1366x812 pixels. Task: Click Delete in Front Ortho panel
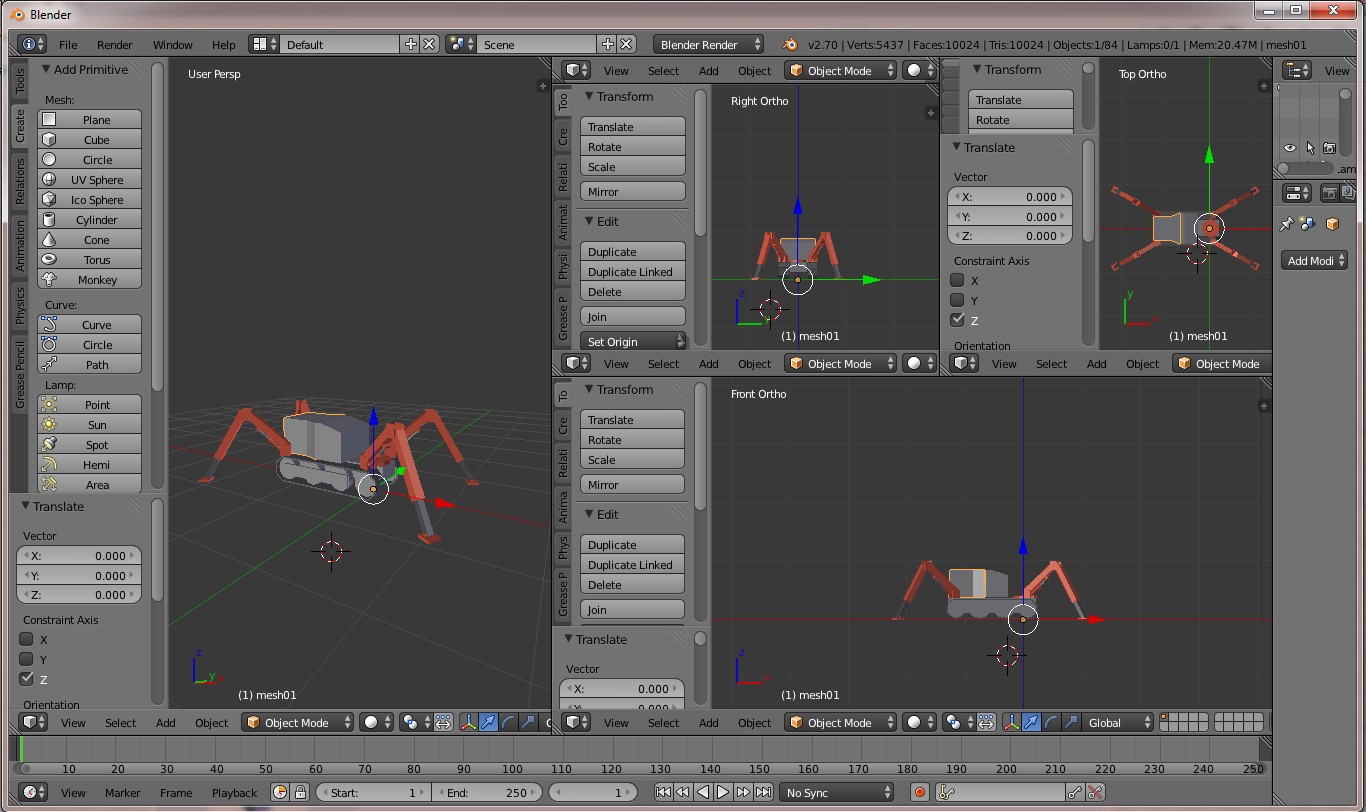(x=632, y=585)
